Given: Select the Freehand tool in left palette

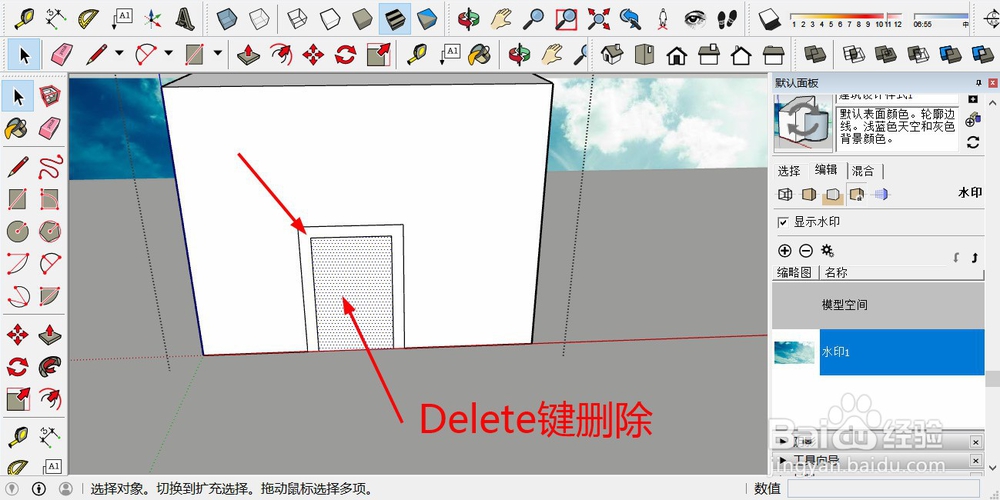Looking at the screenshot, I should pyautogui.click(x=50, y=167).
